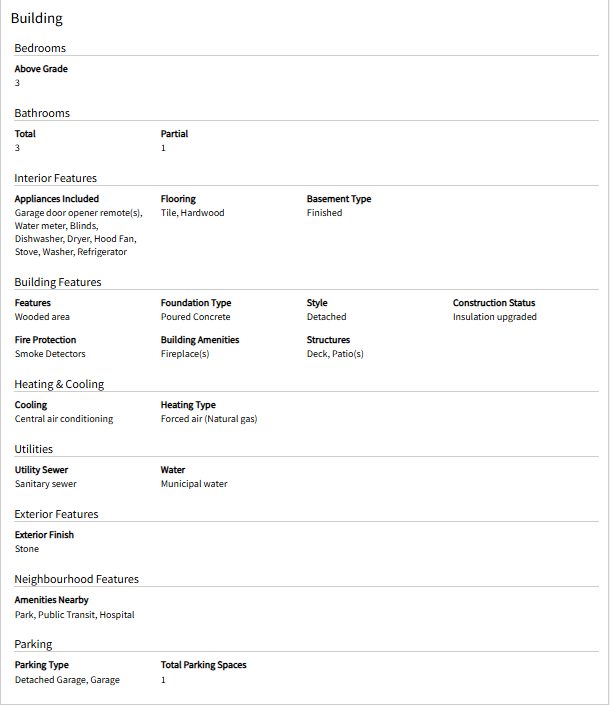Click the Building section heading
The width and height of the screenshot is (610, 705).
pos(37,18)
